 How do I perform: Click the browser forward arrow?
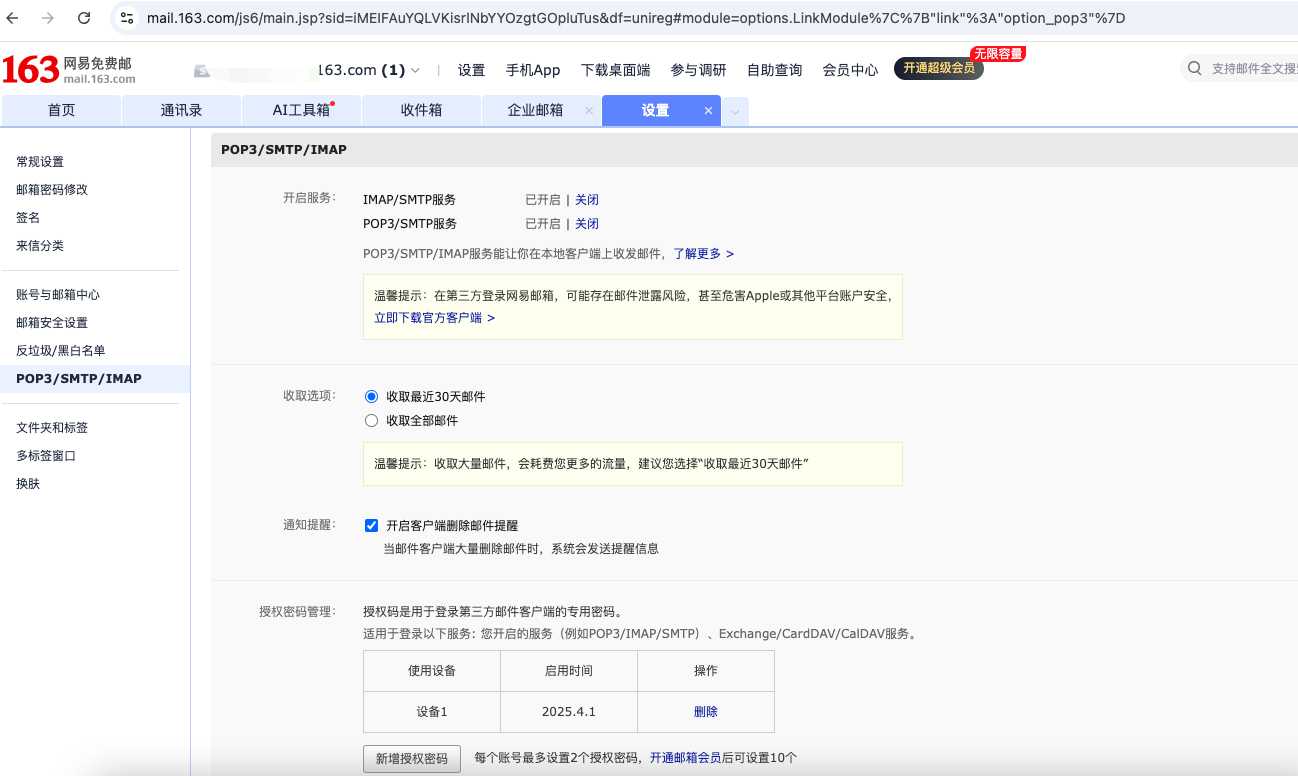(x=49, y=18)
